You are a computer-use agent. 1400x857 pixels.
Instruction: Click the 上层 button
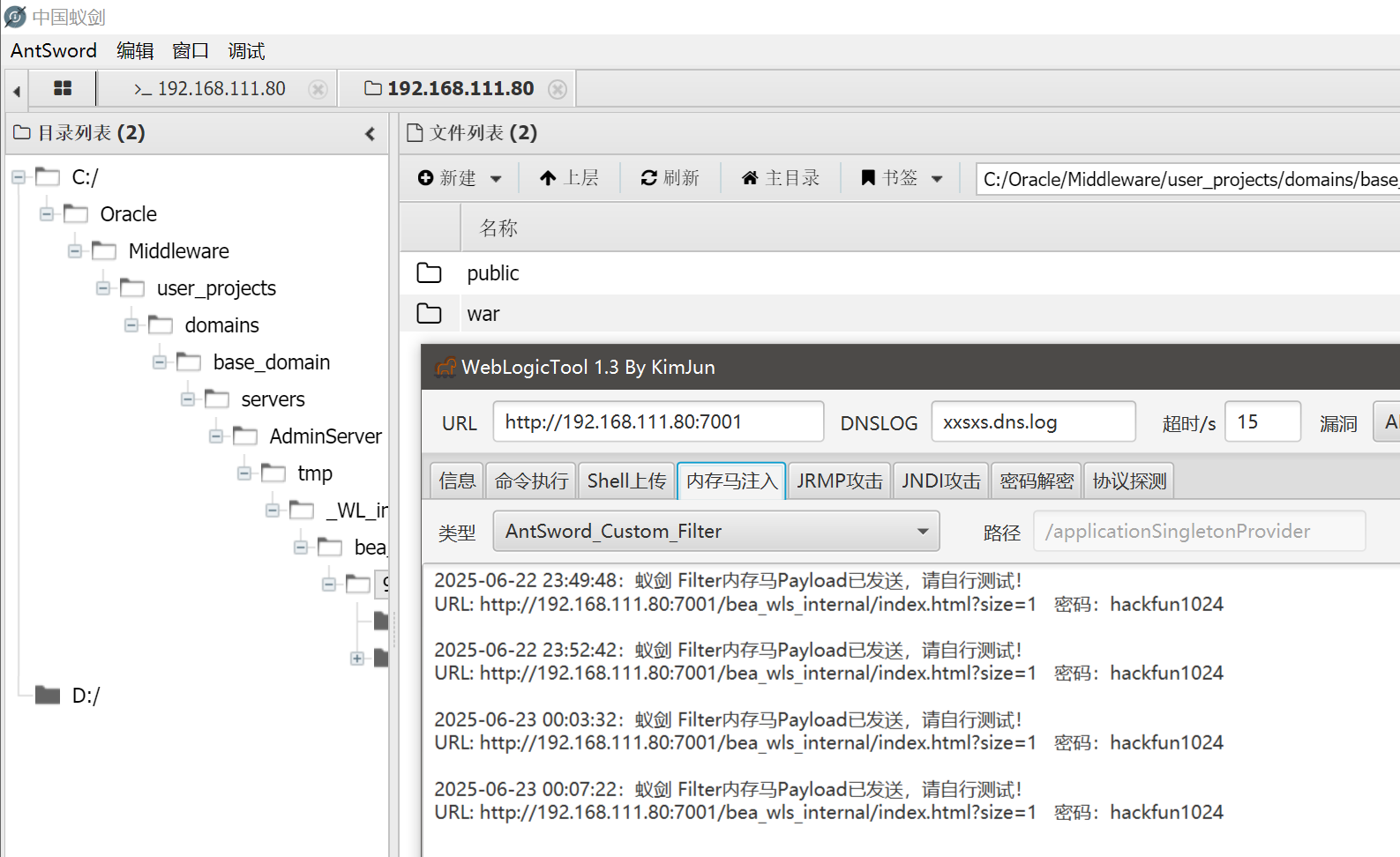[569, 178]
